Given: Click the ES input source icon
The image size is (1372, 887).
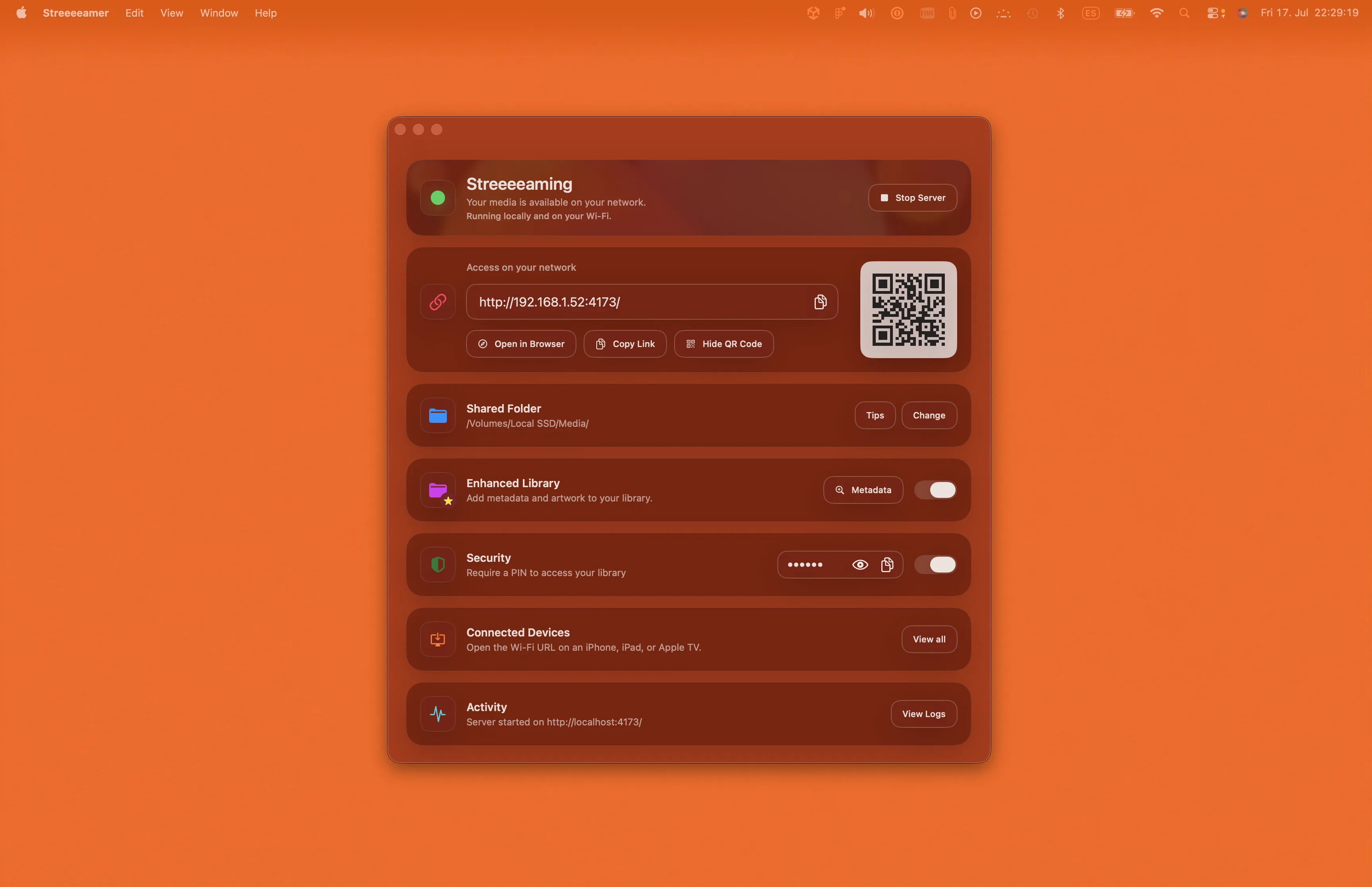Looking at the screenshot, I should coord(1091,13).
